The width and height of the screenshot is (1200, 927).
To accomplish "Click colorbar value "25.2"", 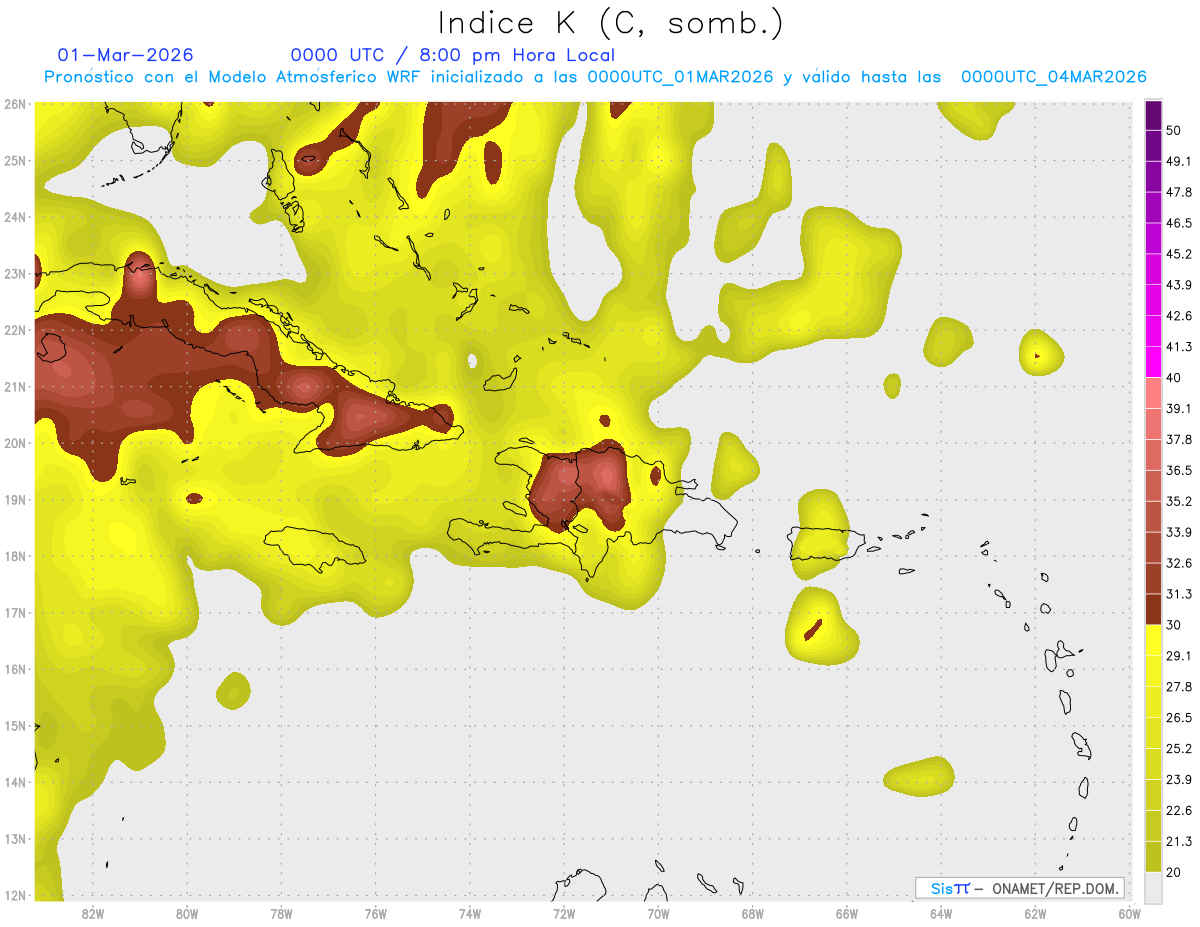I will pos(1179,749).
